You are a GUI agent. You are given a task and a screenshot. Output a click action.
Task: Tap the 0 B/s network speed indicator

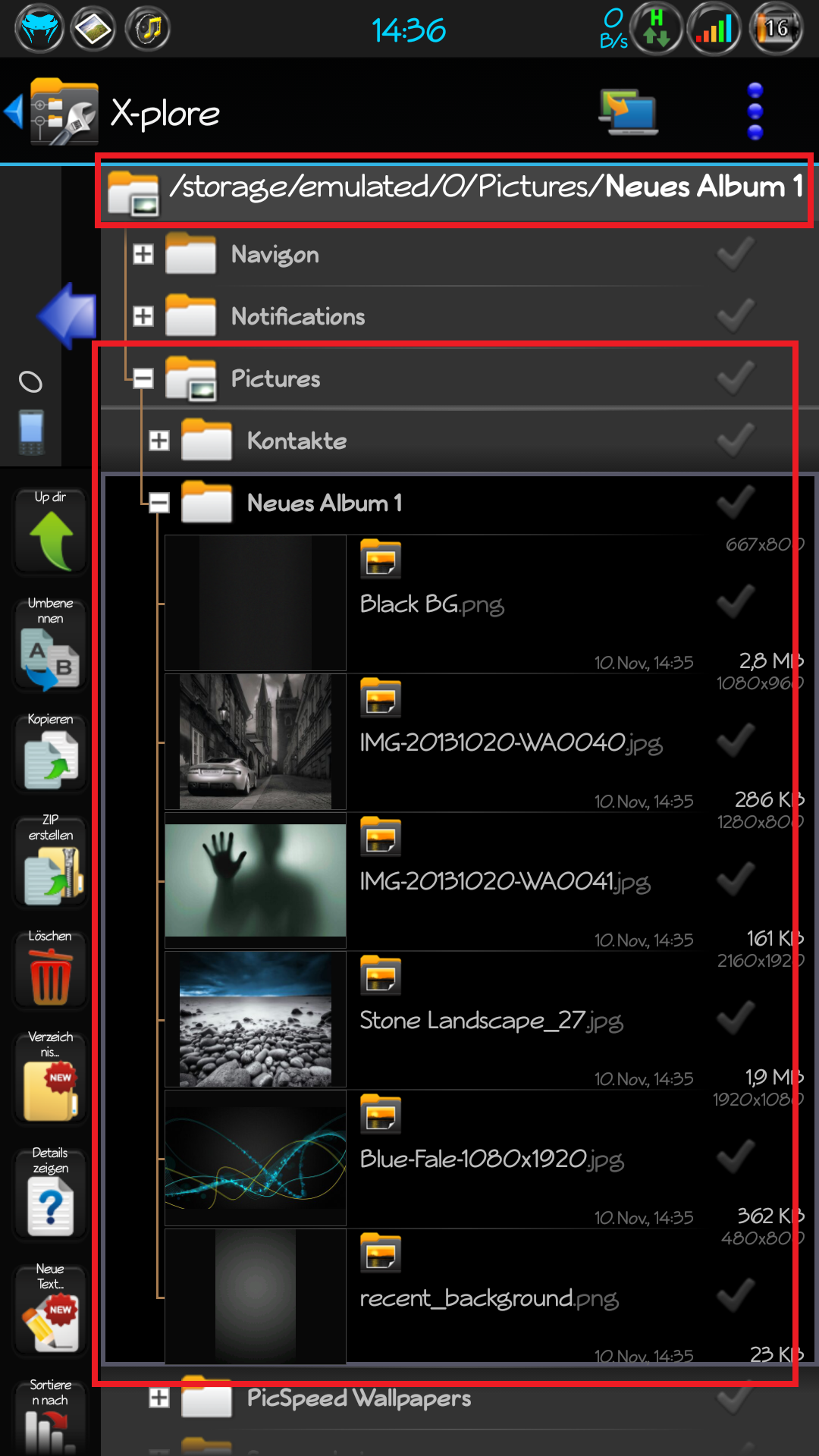click(613, 29)
